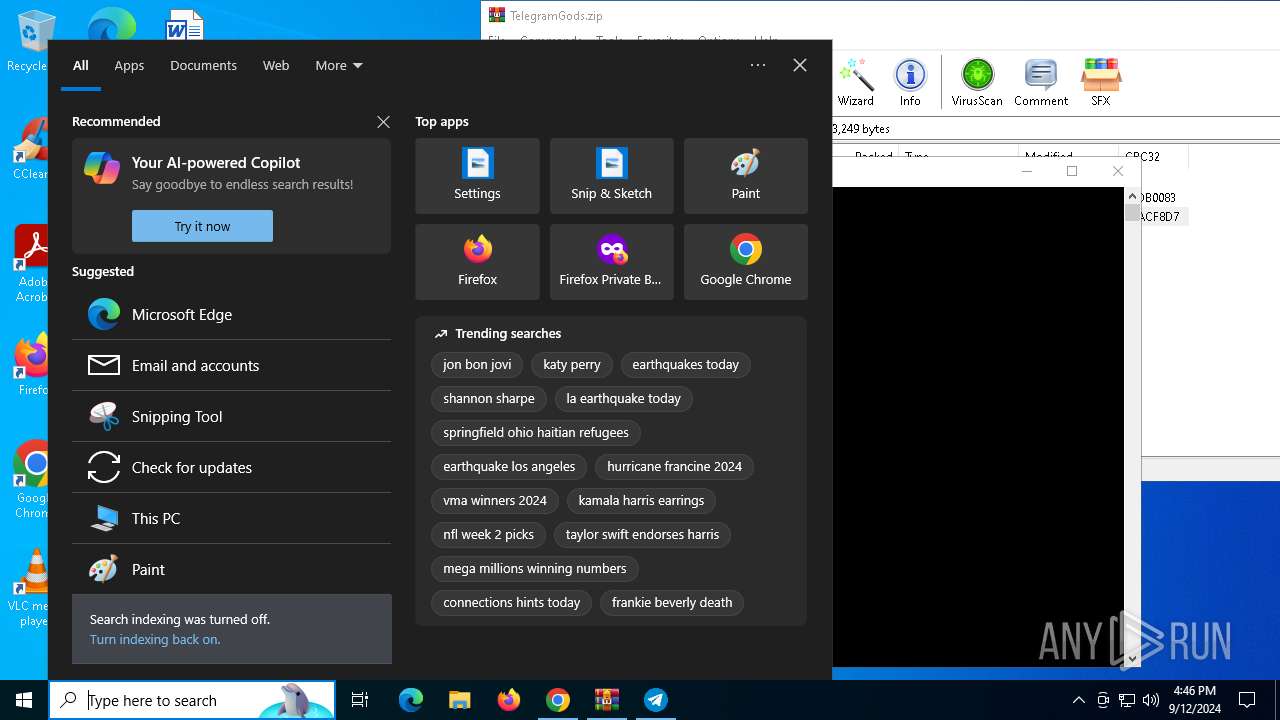Viewport: 1280px width, 720px height.
Task: Launch the Firefox tile in Top apps
Action: click(x=477, y=262)
